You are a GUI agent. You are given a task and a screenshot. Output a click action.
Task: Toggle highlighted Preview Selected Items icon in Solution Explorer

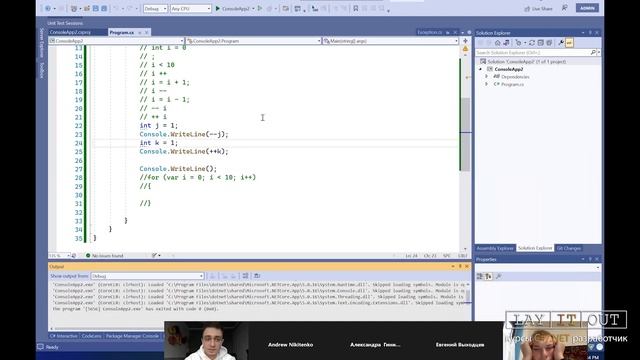click(569, 43)
